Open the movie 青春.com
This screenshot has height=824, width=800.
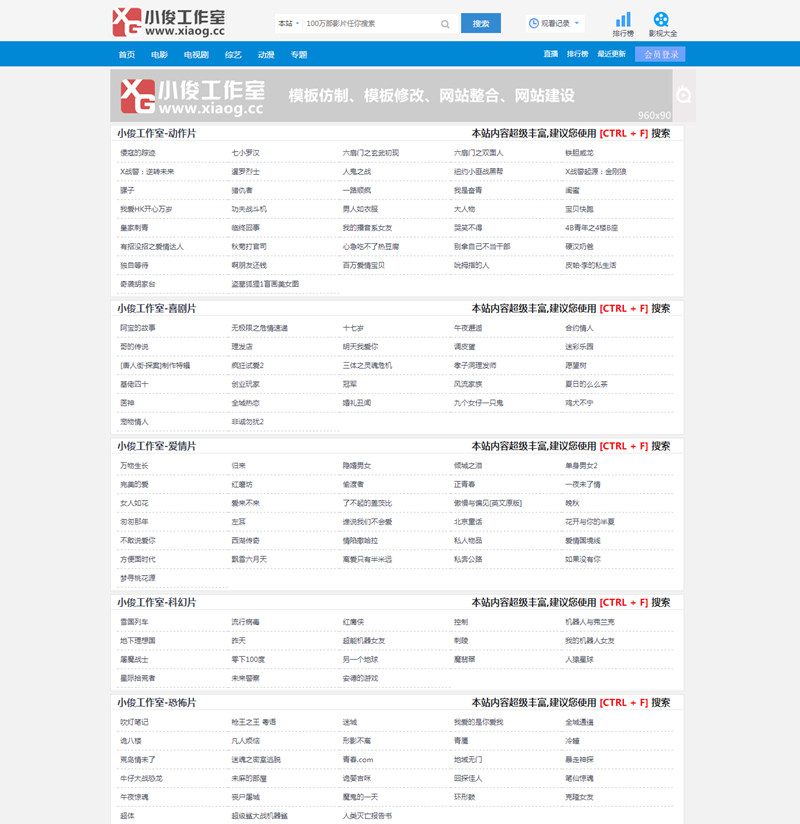[x=358, y=760]
